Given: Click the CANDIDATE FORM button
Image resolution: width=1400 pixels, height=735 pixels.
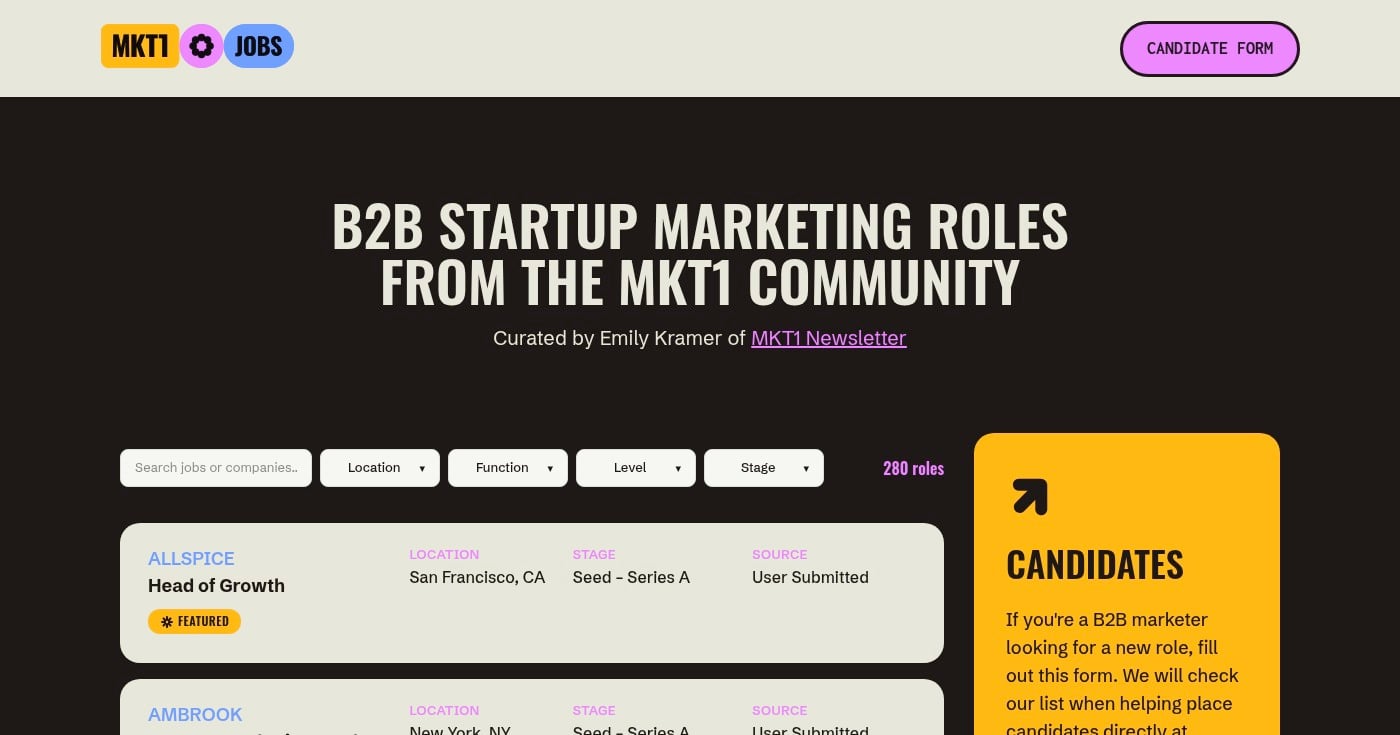Looking at the screenshot, I should [1210, 48].
